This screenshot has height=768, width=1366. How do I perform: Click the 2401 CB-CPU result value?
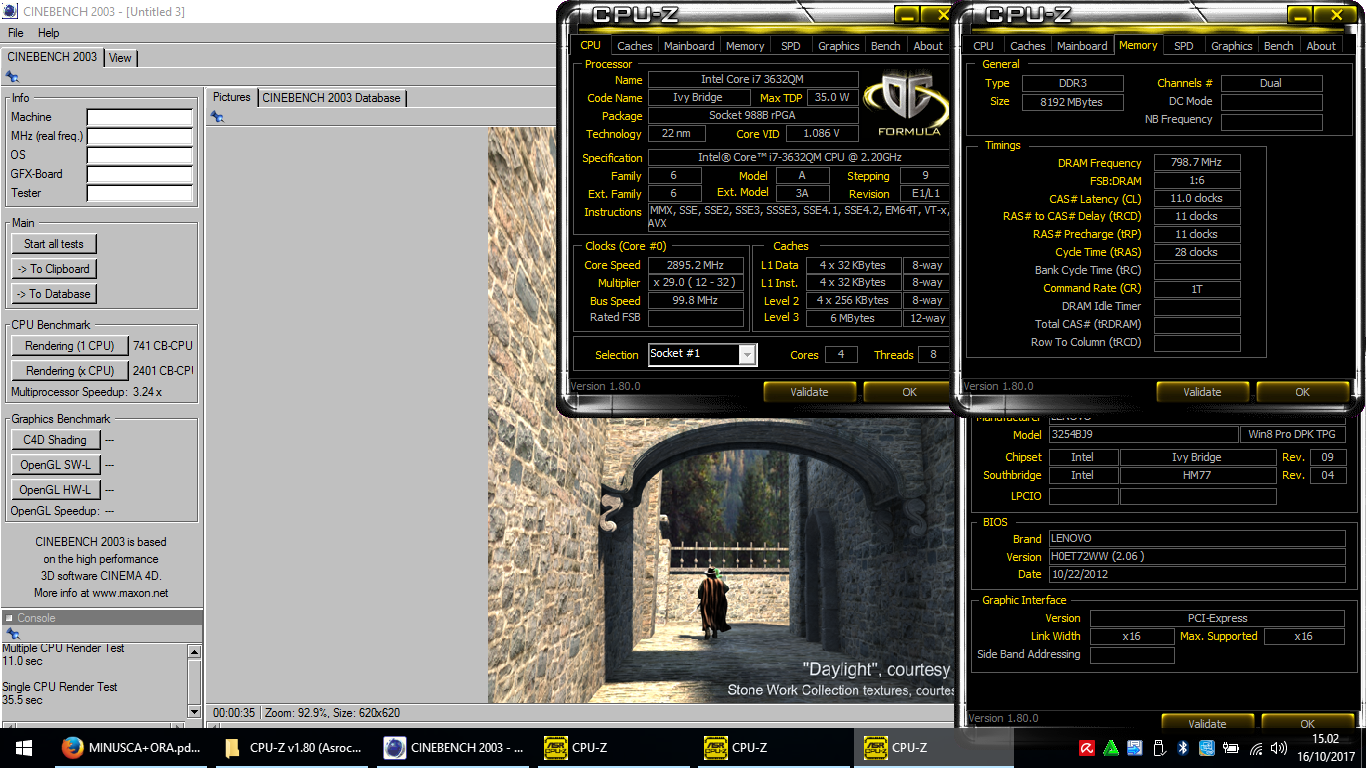[x=163, y=371]
